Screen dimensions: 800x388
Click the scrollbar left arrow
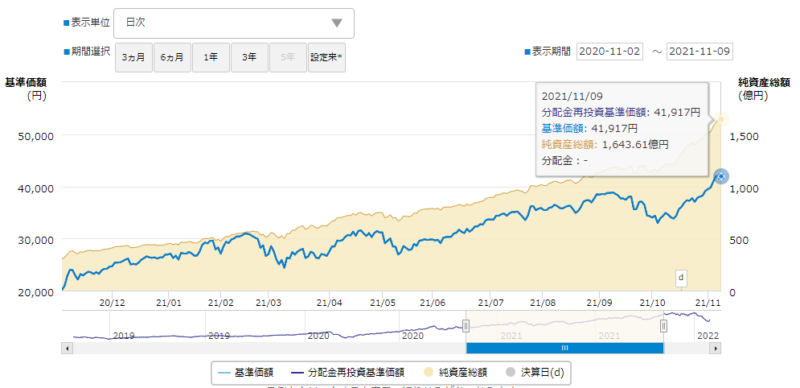point(67,348)
